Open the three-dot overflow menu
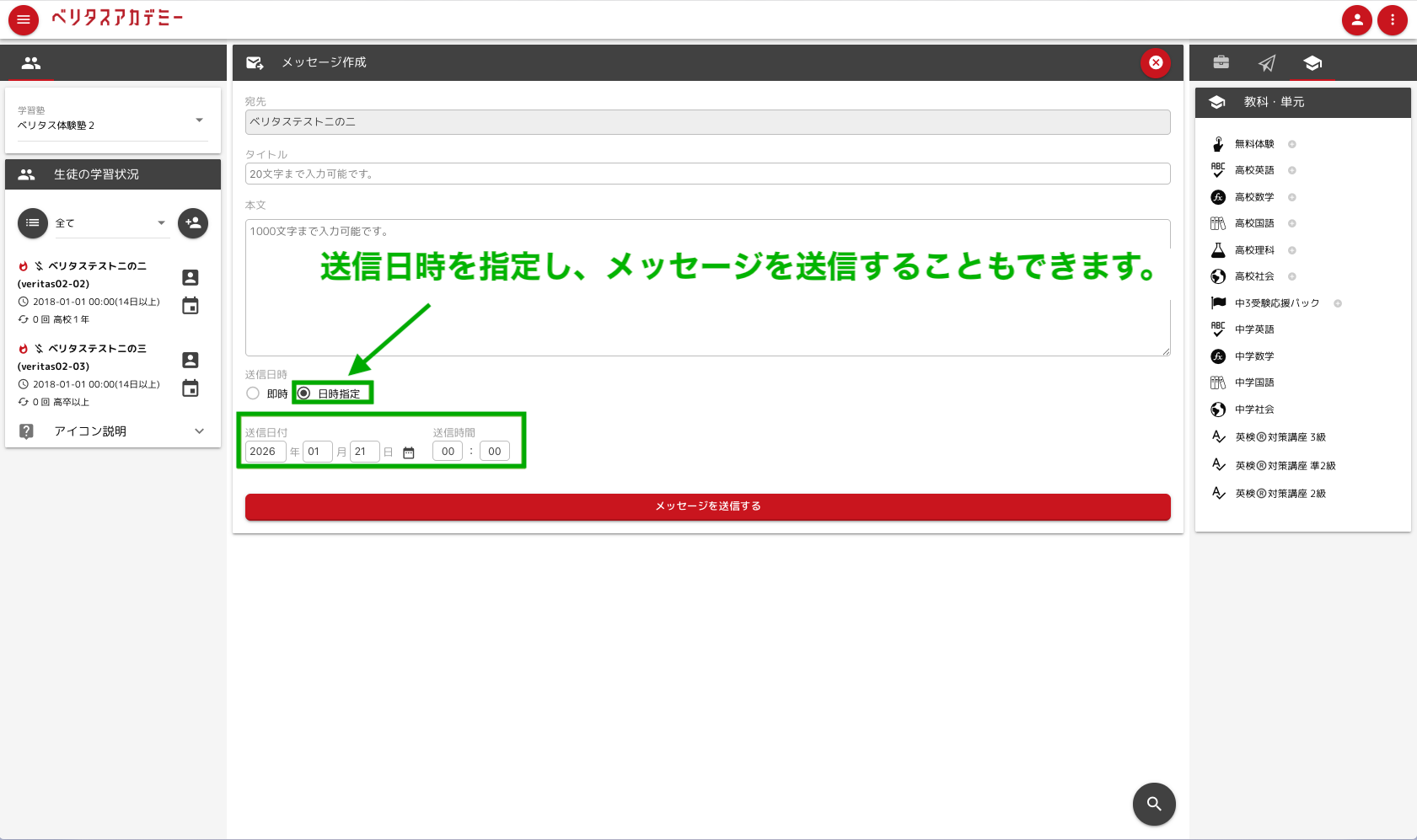 [1393, 19]
